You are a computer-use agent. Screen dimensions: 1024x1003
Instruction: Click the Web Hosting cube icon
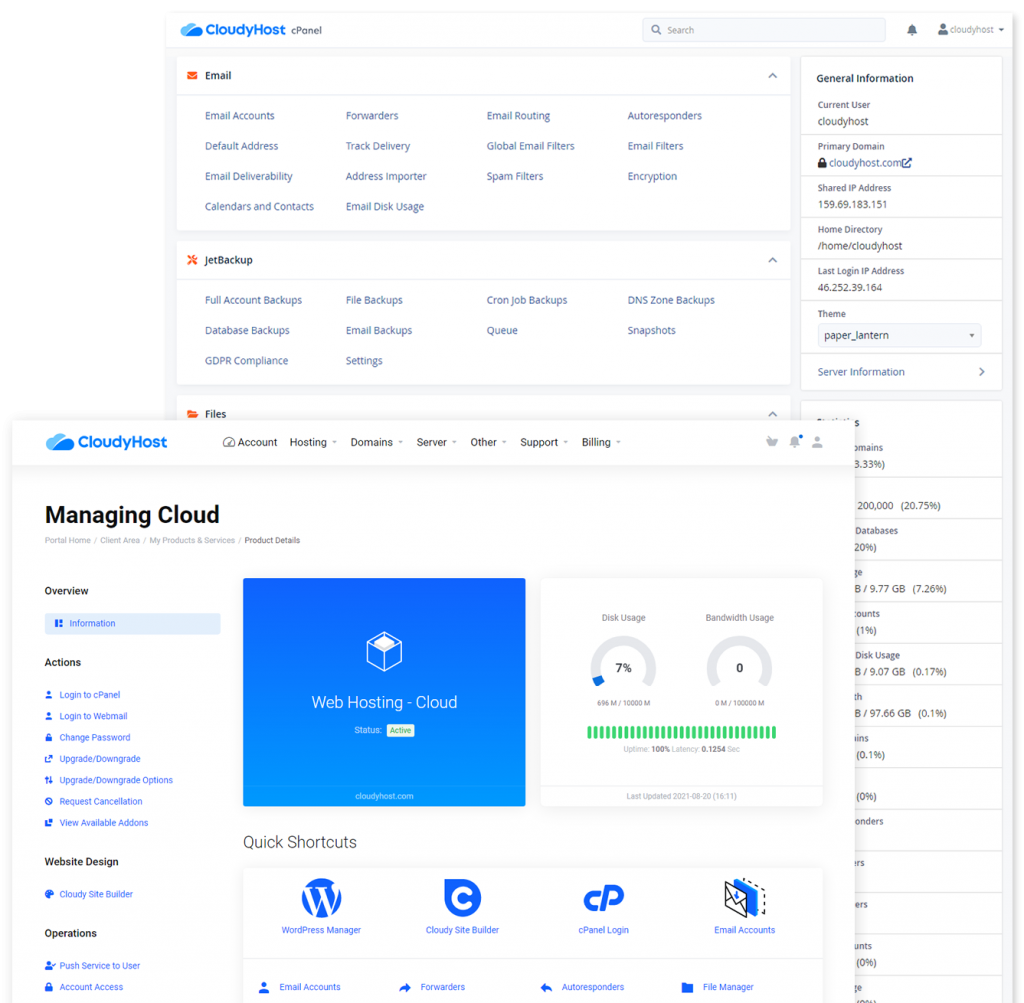click(384, 651)
